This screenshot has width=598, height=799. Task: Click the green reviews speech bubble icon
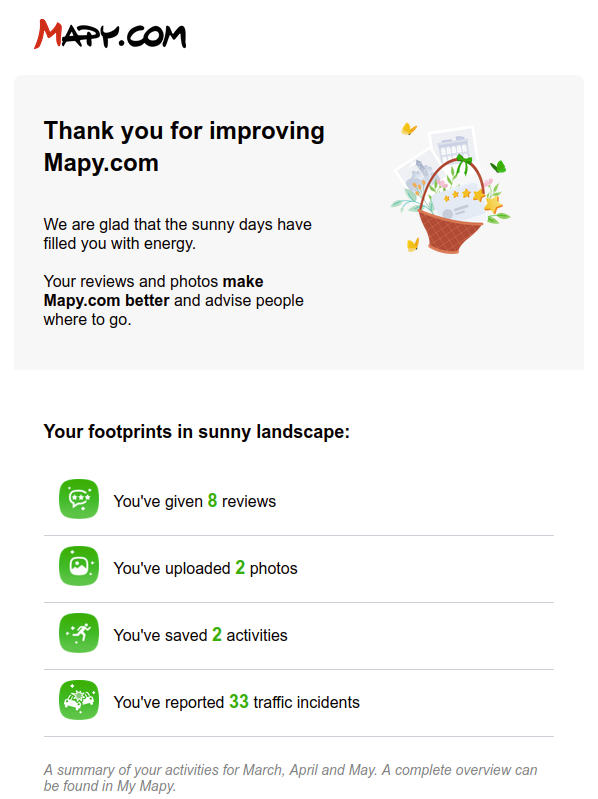tap(79, 499)
